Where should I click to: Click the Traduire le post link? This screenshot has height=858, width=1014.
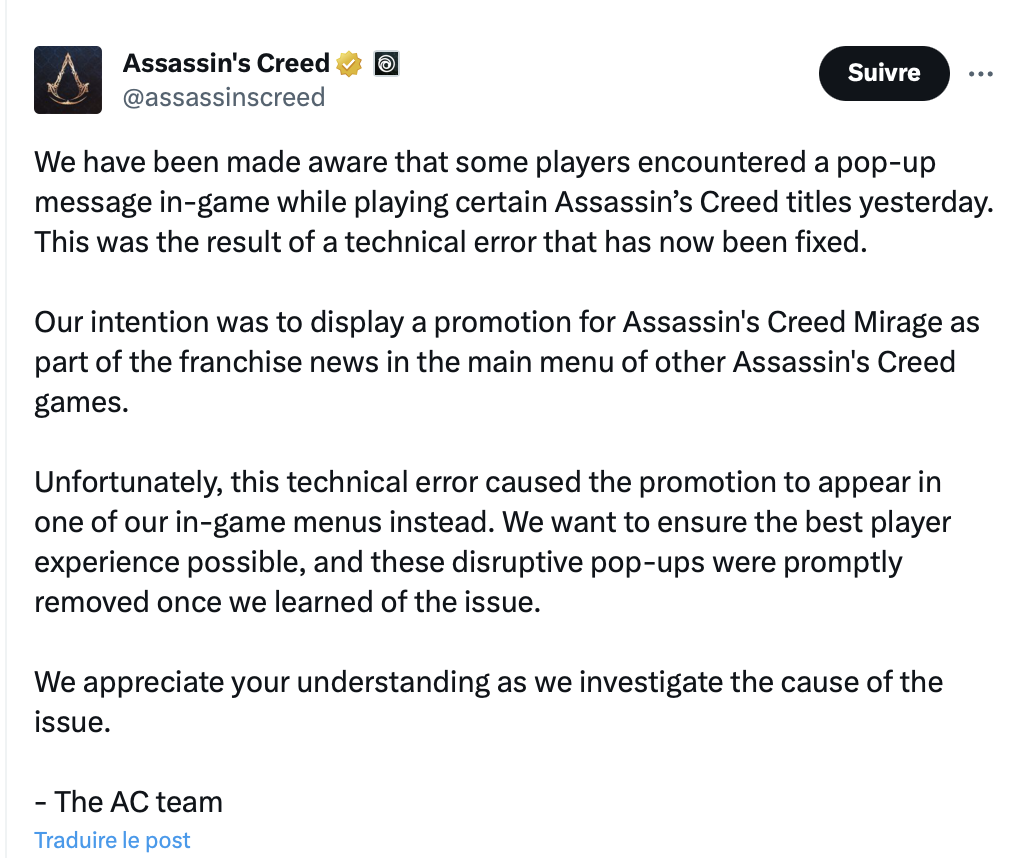tap(112, 840)
